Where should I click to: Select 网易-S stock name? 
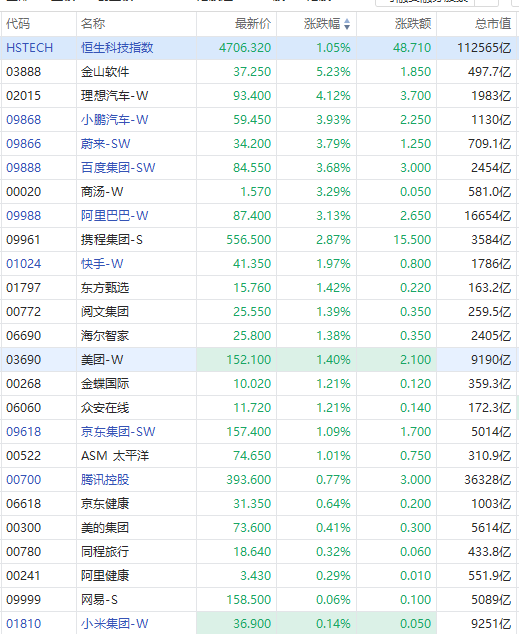99,600
